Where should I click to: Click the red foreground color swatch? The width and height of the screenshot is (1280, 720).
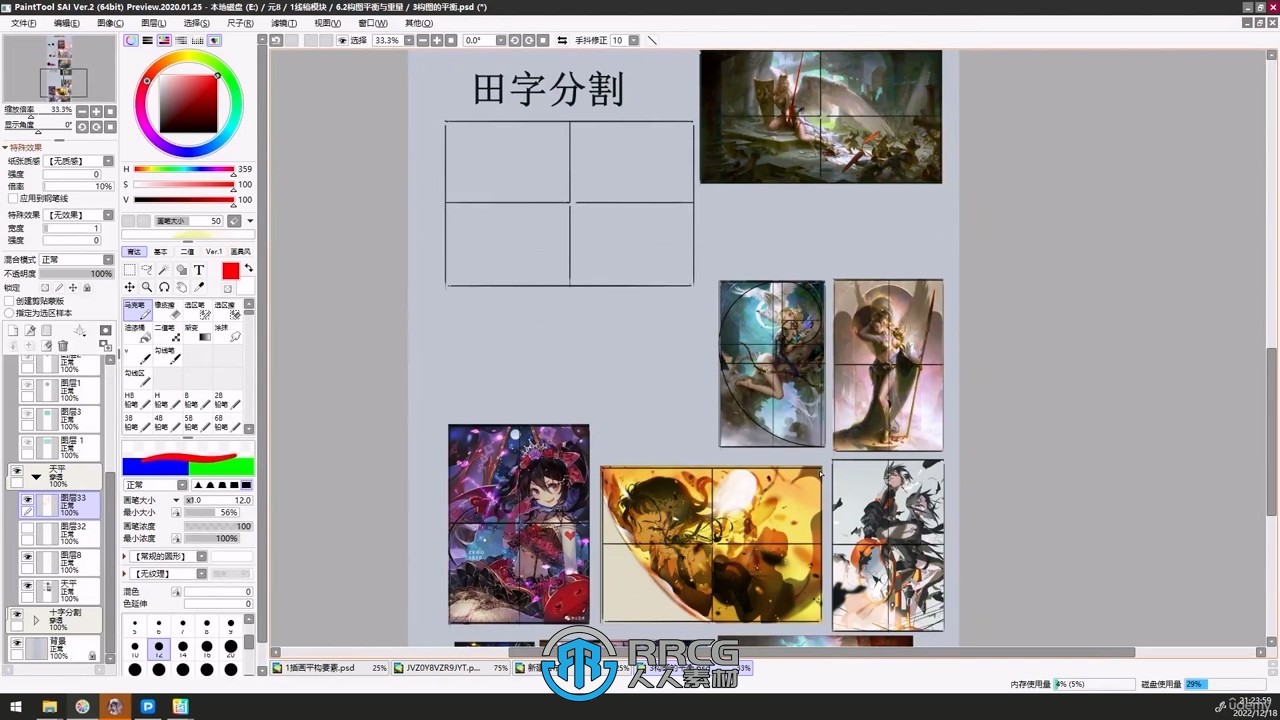coord(230,271)
